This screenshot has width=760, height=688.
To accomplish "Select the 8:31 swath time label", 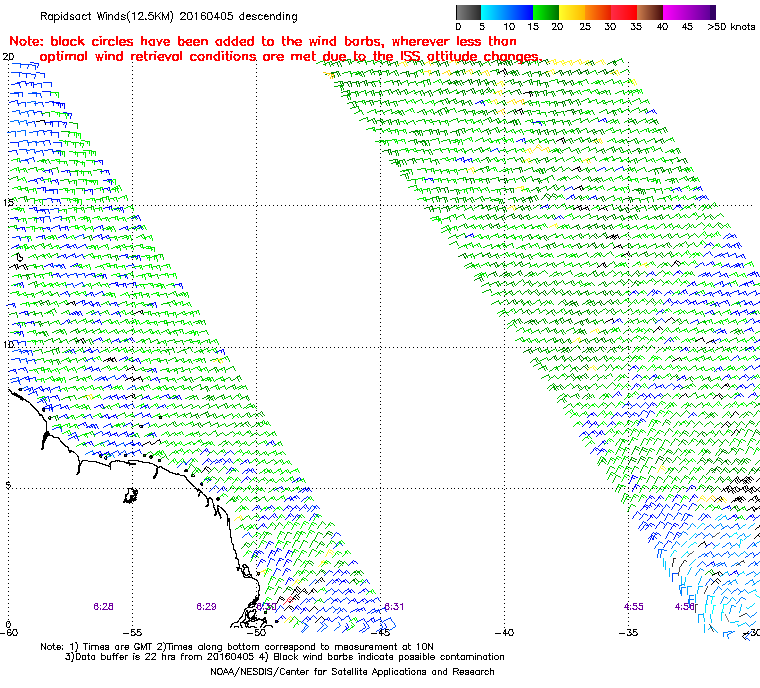I will (394, 607).
